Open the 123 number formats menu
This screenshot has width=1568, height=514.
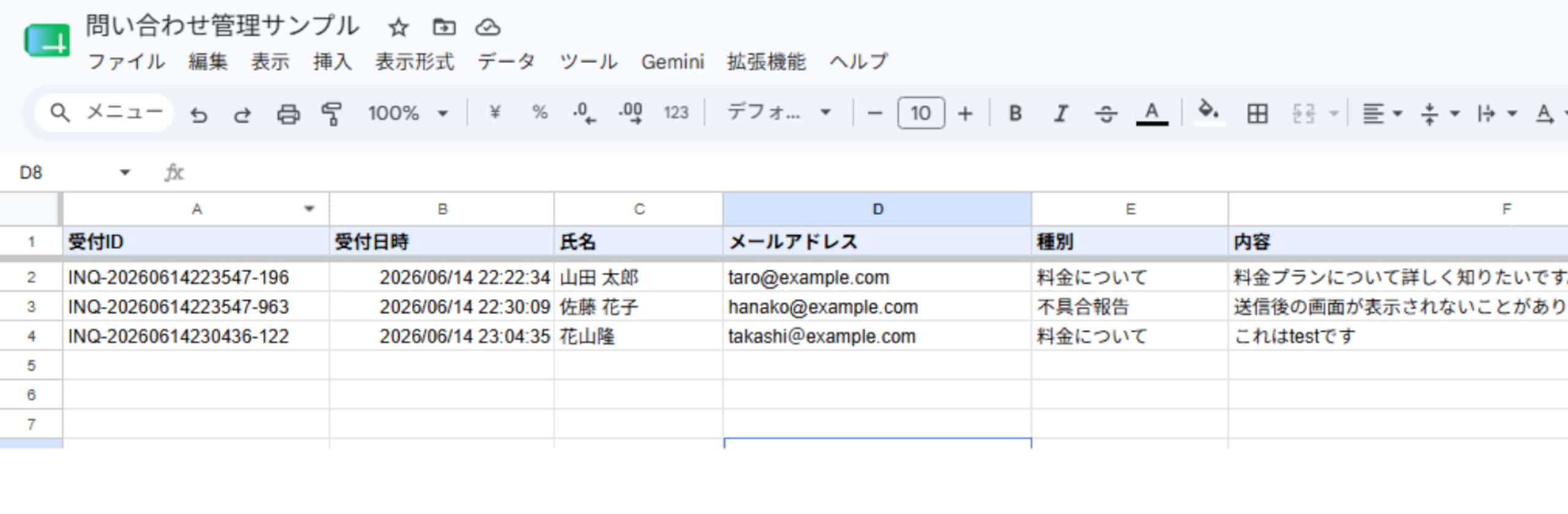[676, 113]
